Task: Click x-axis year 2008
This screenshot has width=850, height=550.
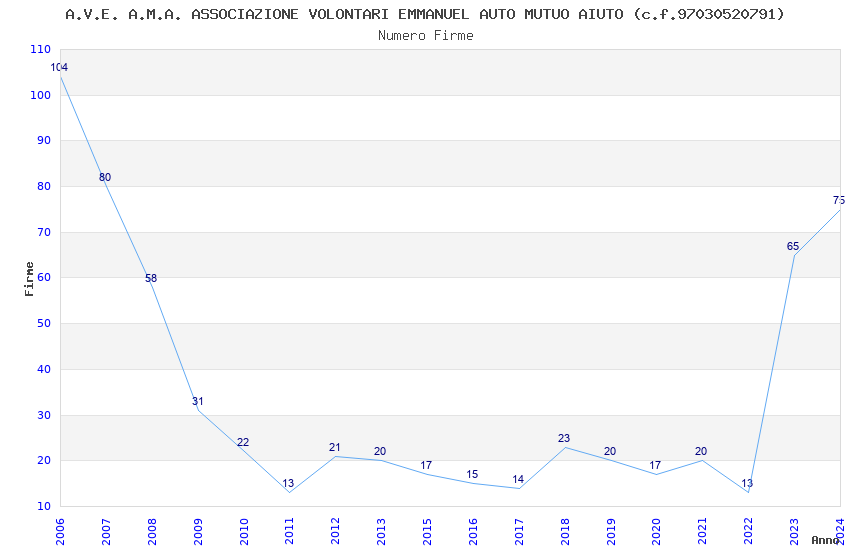Action: tap(152, 532)
